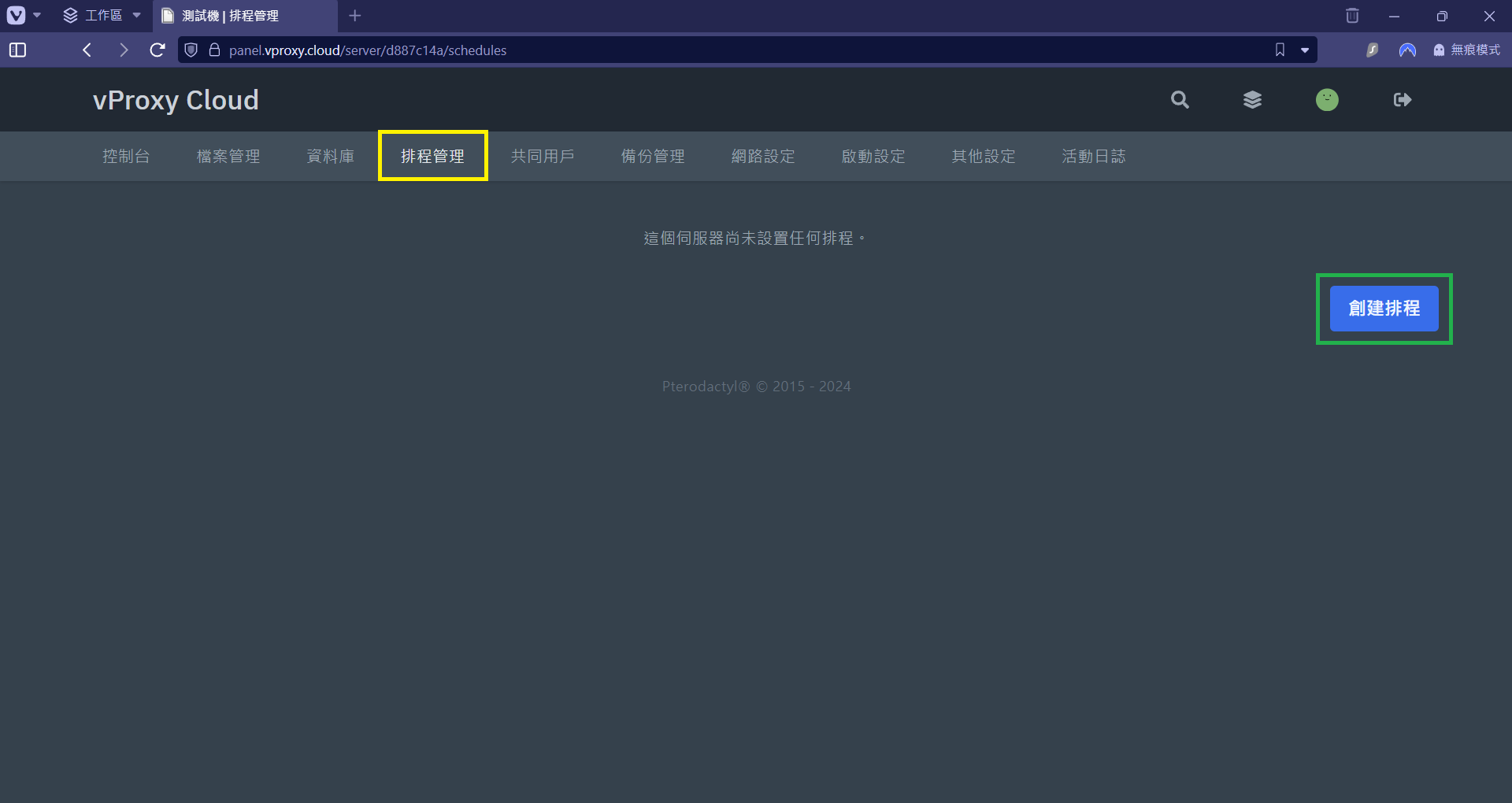
Task: Click the vProxy Cloud title link
Action: point(176,100)
